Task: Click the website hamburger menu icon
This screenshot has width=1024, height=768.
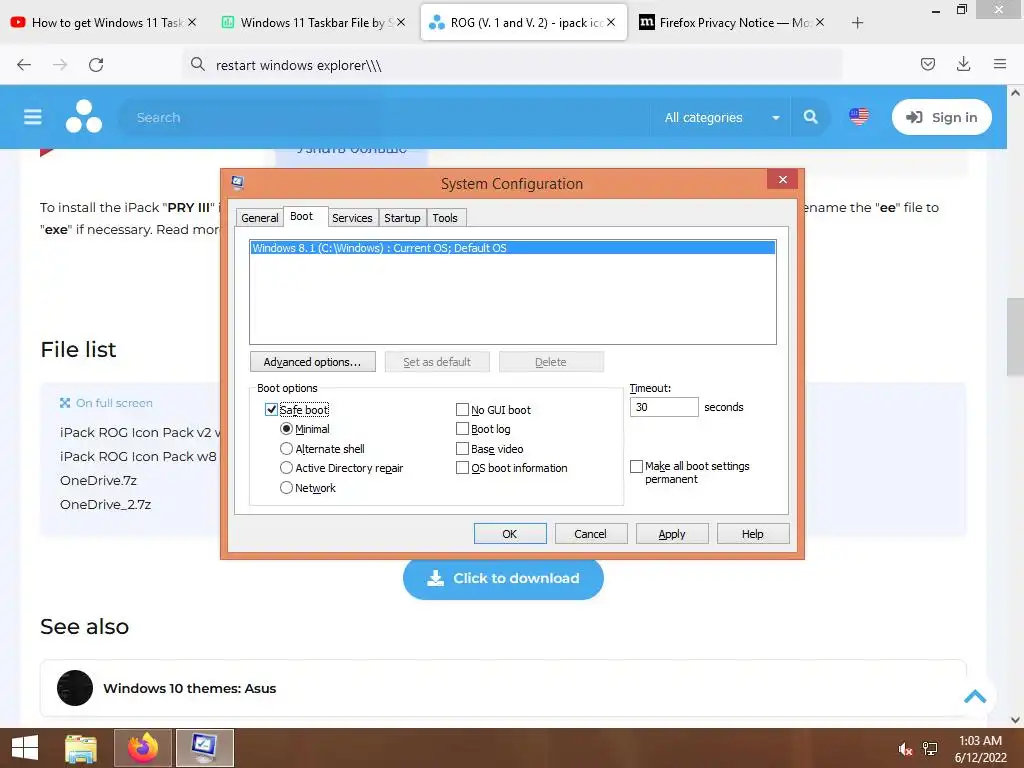Action: [33, 117]
